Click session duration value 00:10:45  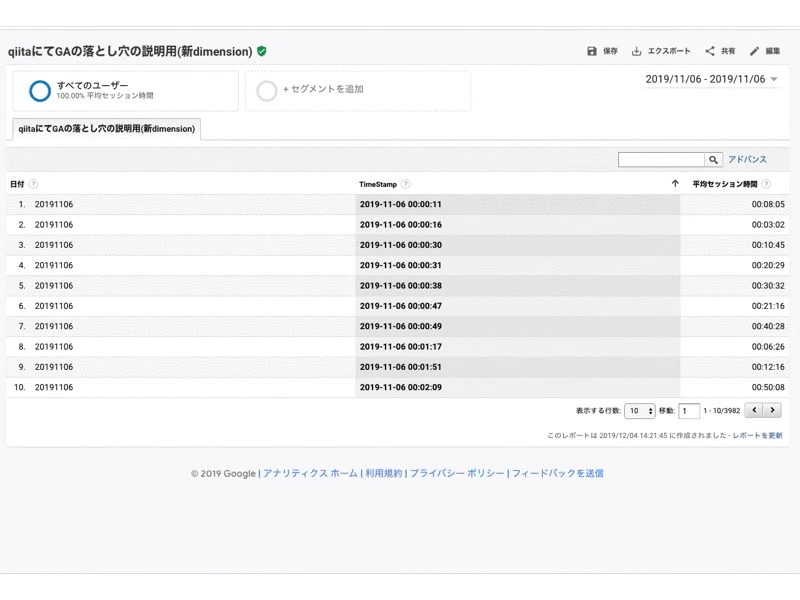tap(768, 245)
